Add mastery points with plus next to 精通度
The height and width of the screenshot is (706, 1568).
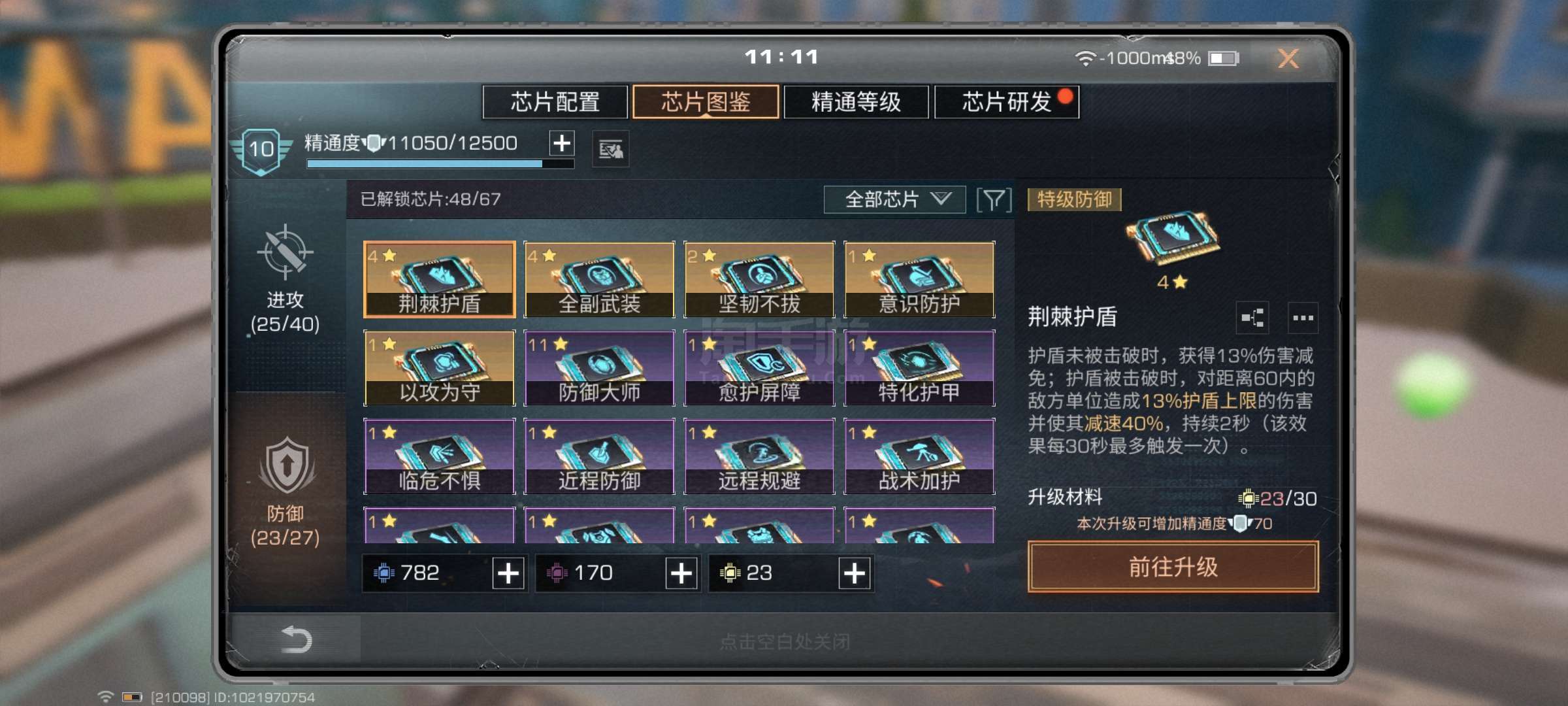click(562, 143)
